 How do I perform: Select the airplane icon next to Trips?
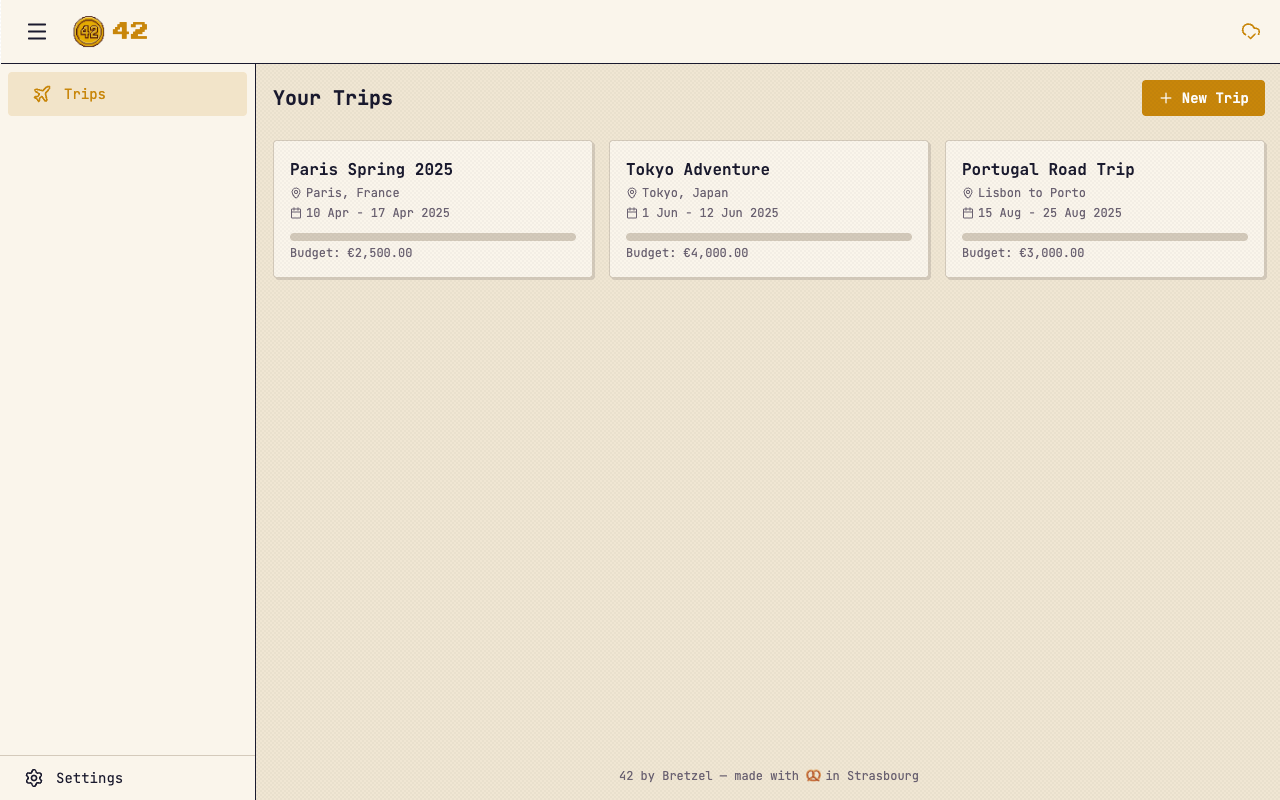[x=41, y=93]
